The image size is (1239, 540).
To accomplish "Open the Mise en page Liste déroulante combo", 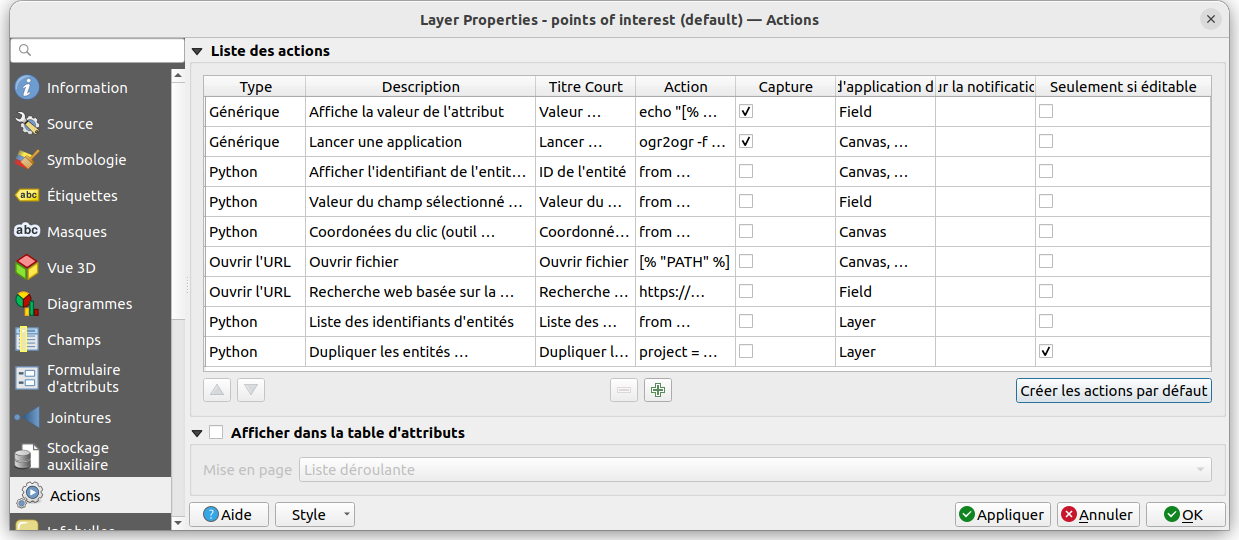I will (755, 469).
